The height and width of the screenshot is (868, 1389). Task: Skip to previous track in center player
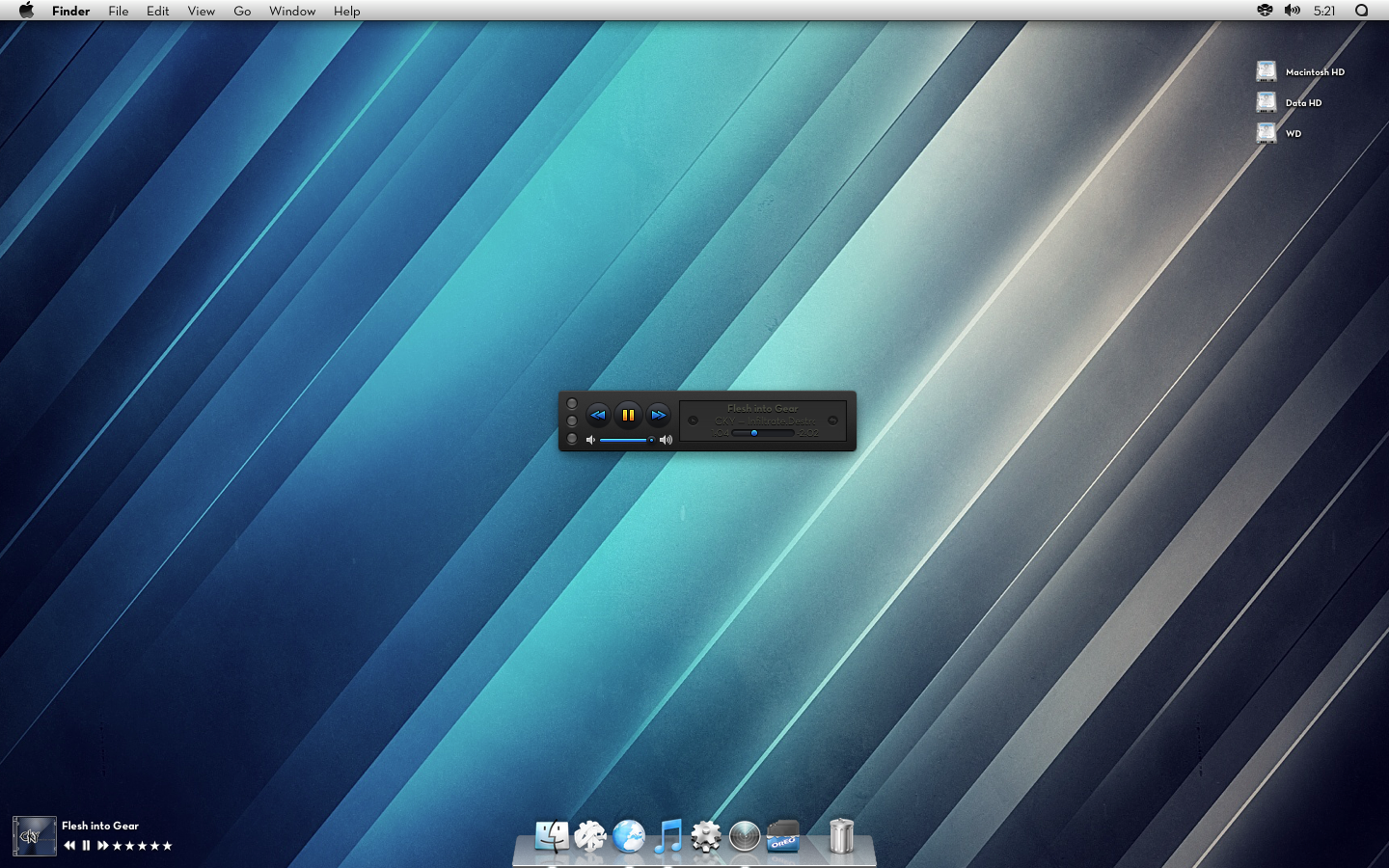click(598, 415)
